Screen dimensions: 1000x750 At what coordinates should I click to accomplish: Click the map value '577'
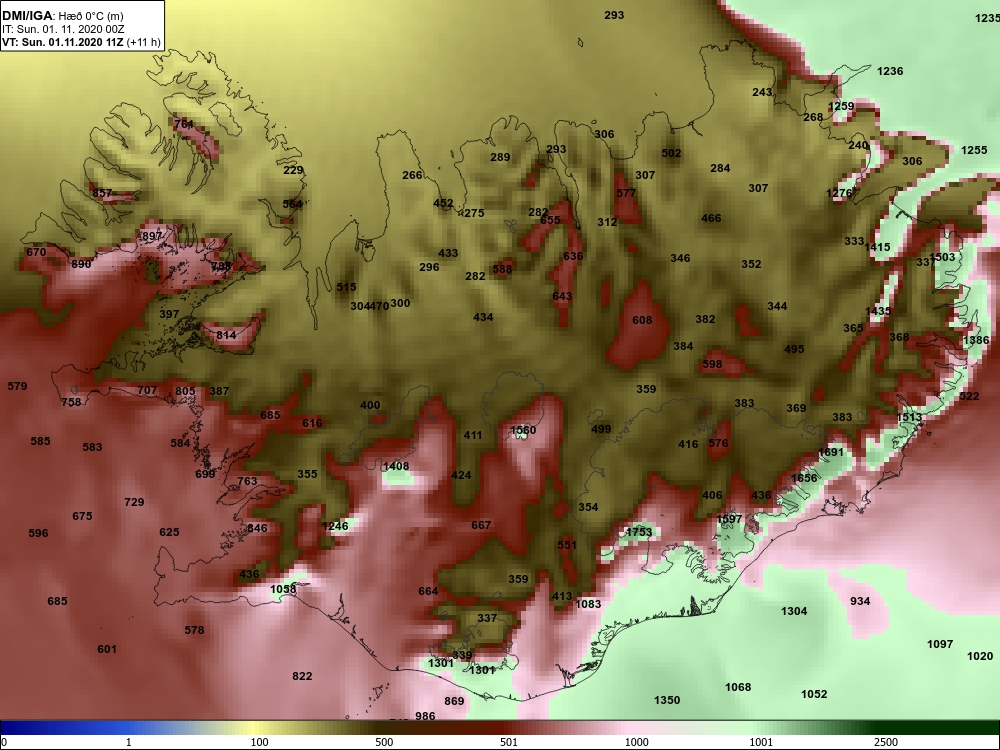626,193
